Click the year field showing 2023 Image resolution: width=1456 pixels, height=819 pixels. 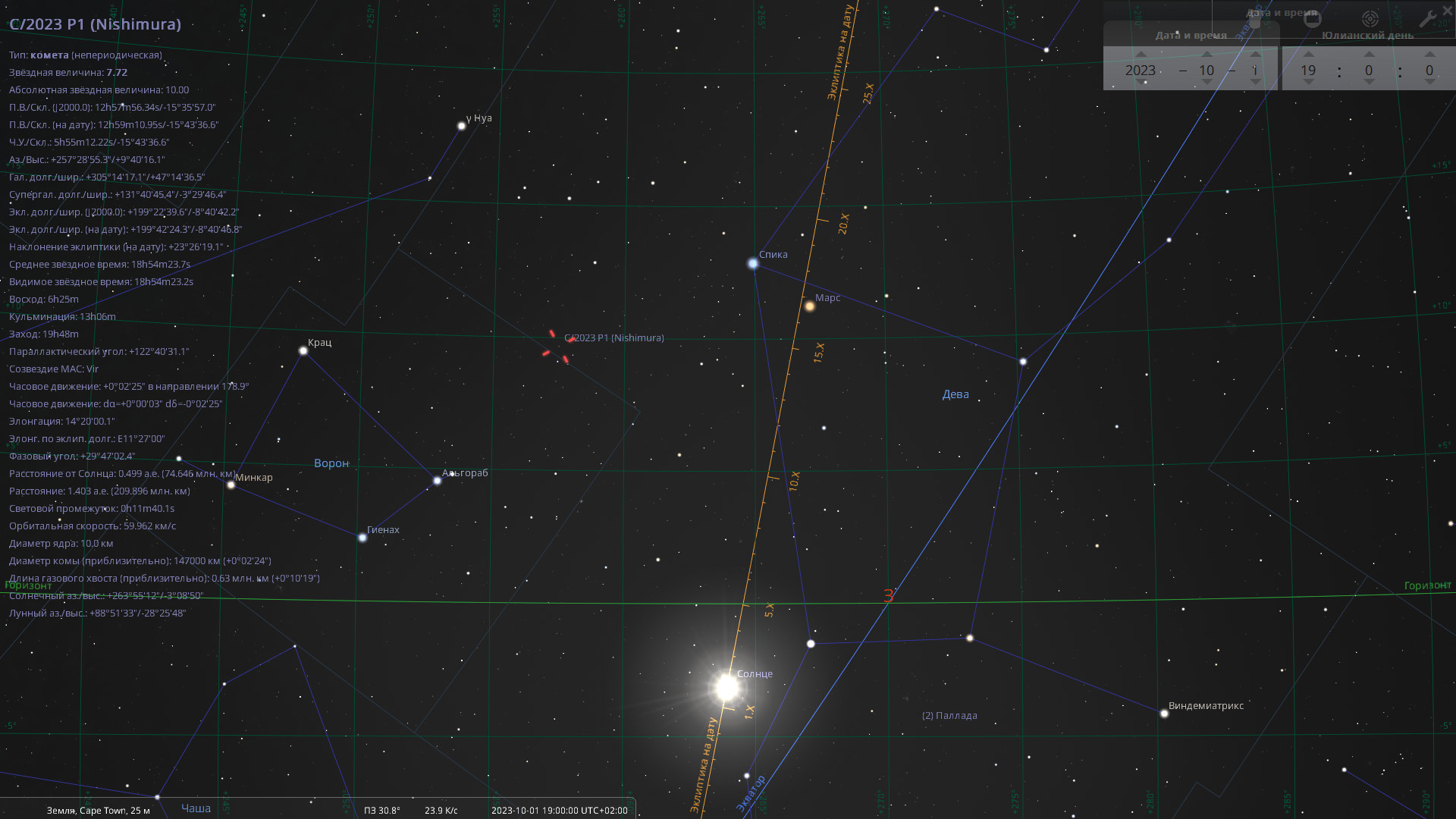point(1141,71)
